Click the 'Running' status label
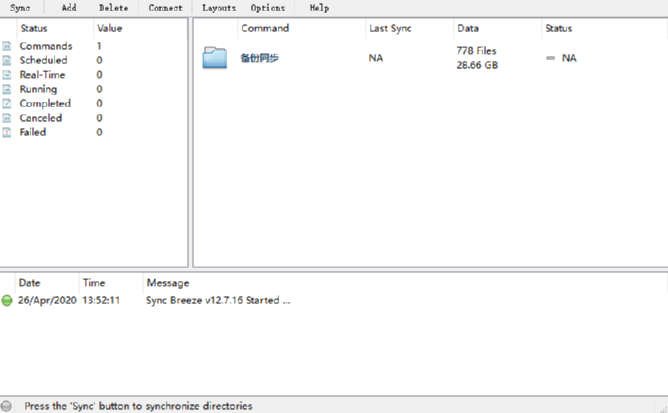 click(38, 89)
